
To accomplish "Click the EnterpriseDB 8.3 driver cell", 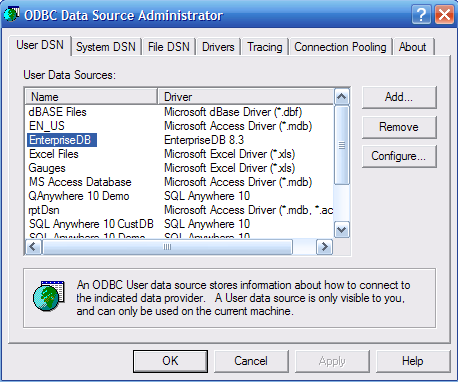I will 204,140.
